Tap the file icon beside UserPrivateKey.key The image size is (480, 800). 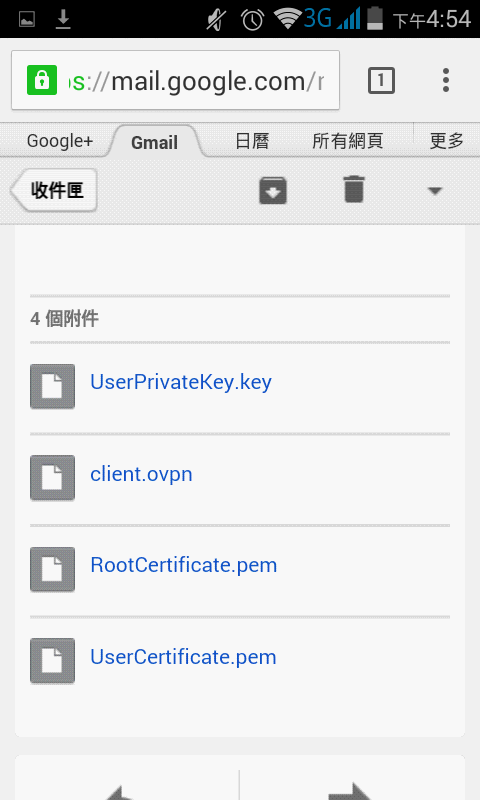click(53, 386)
